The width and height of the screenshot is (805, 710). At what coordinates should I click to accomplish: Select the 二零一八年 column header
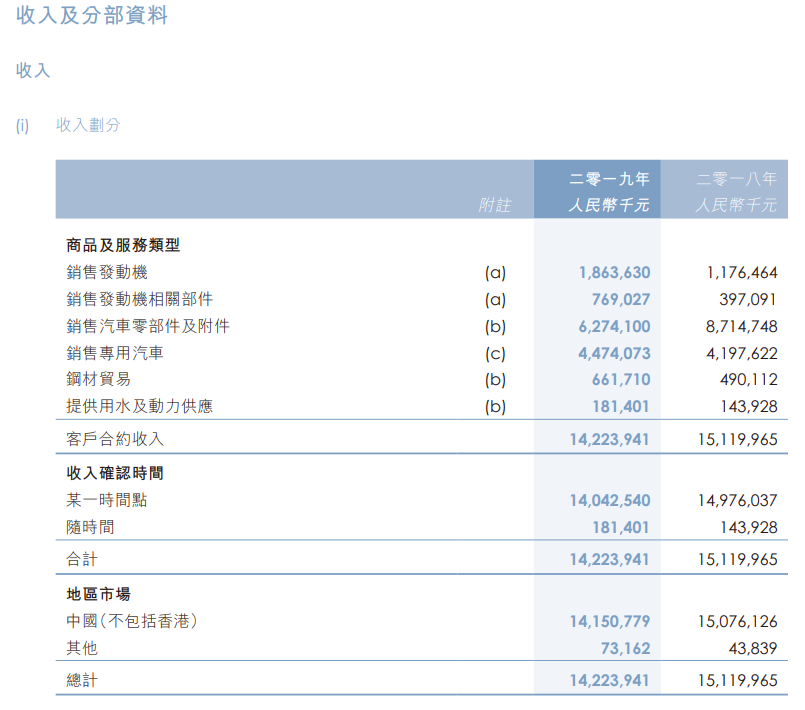point(736,179)
